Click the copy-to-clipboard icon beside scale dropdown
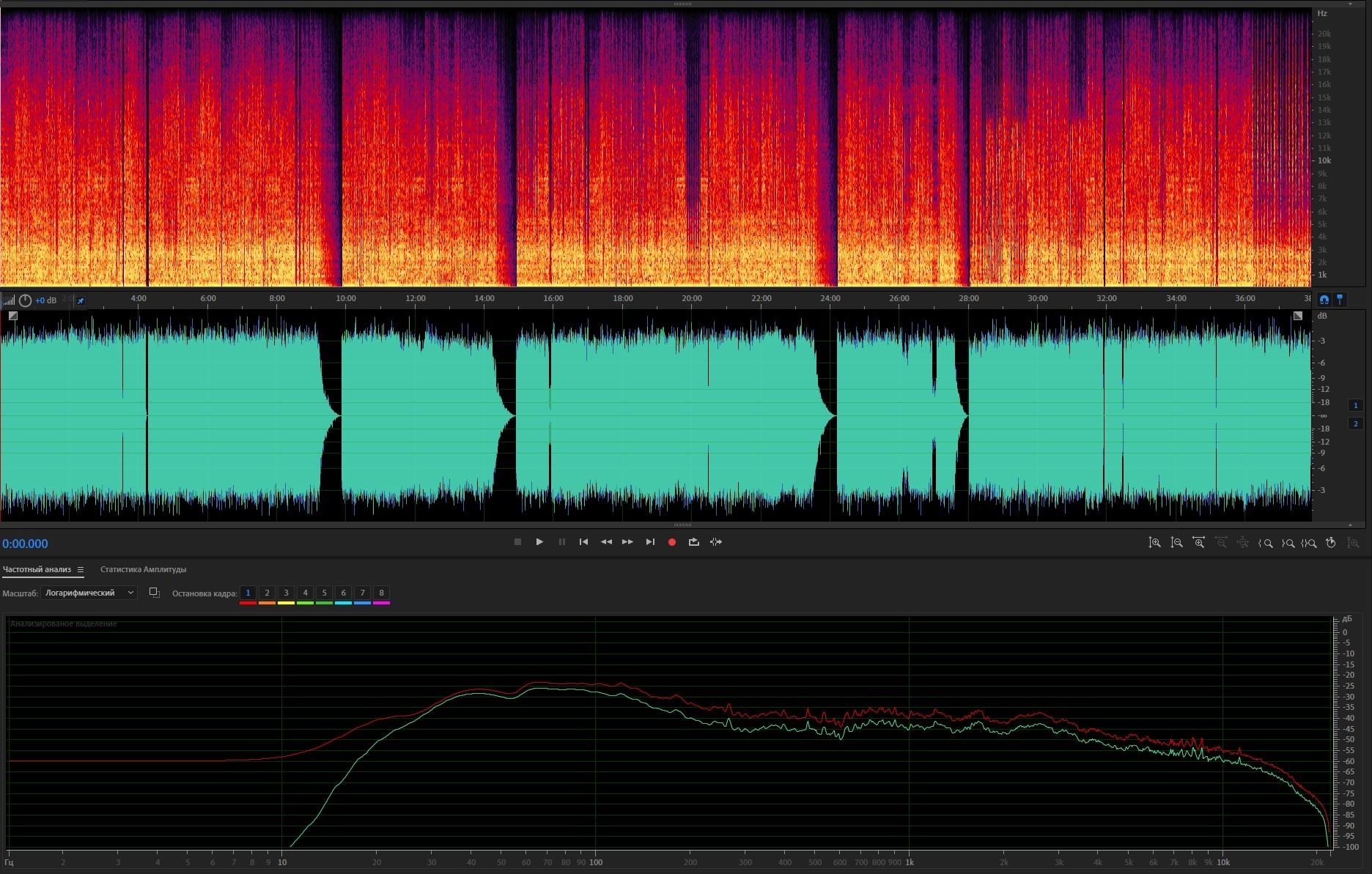The width and height of the screenshot is (1372, 874). coord(154,593)
